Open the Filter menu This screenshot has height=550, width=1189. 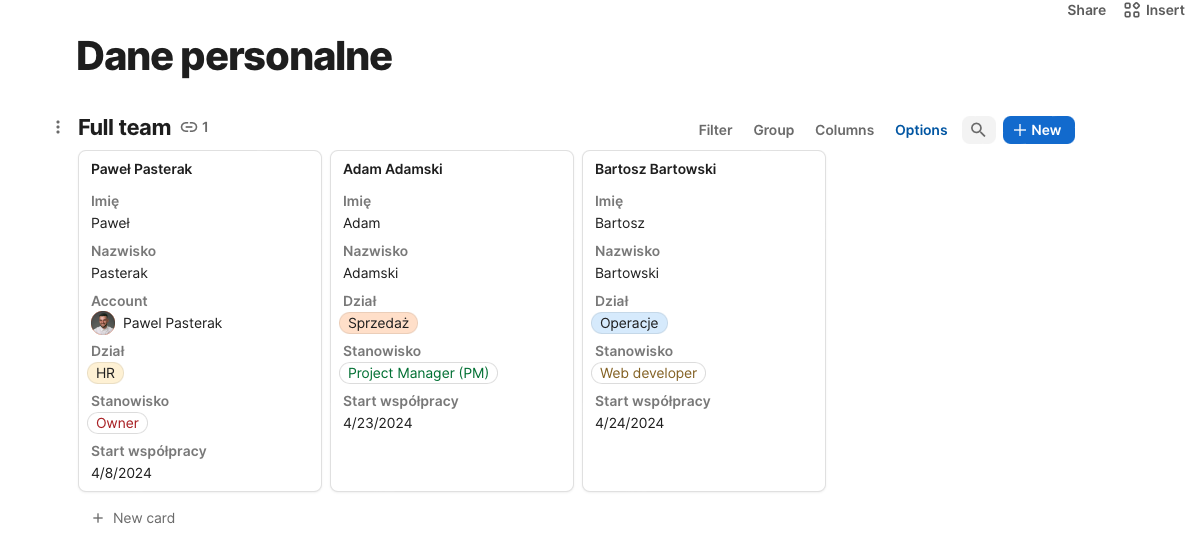[715, 130]
